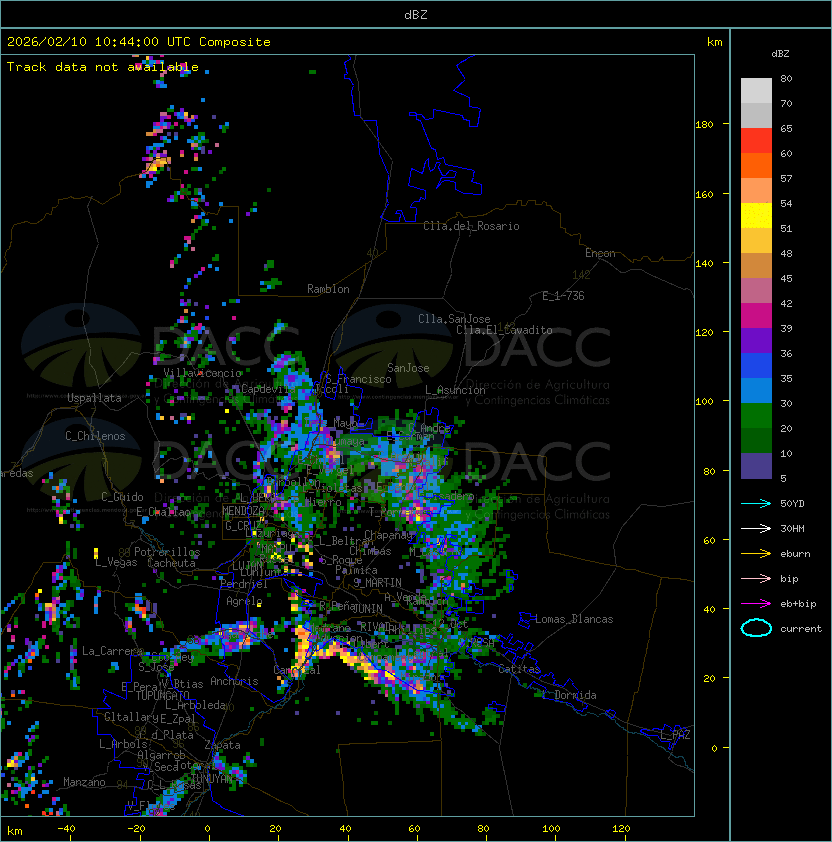Click the 'Lomas_Blancas' map label

574,619
